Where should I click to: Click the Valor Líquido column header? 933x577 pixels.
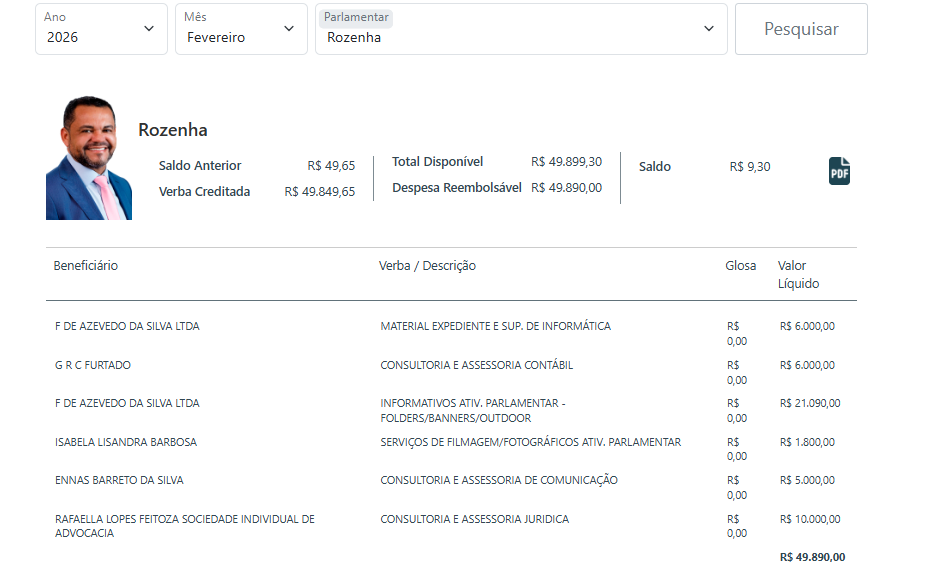(x=798, y=274)
